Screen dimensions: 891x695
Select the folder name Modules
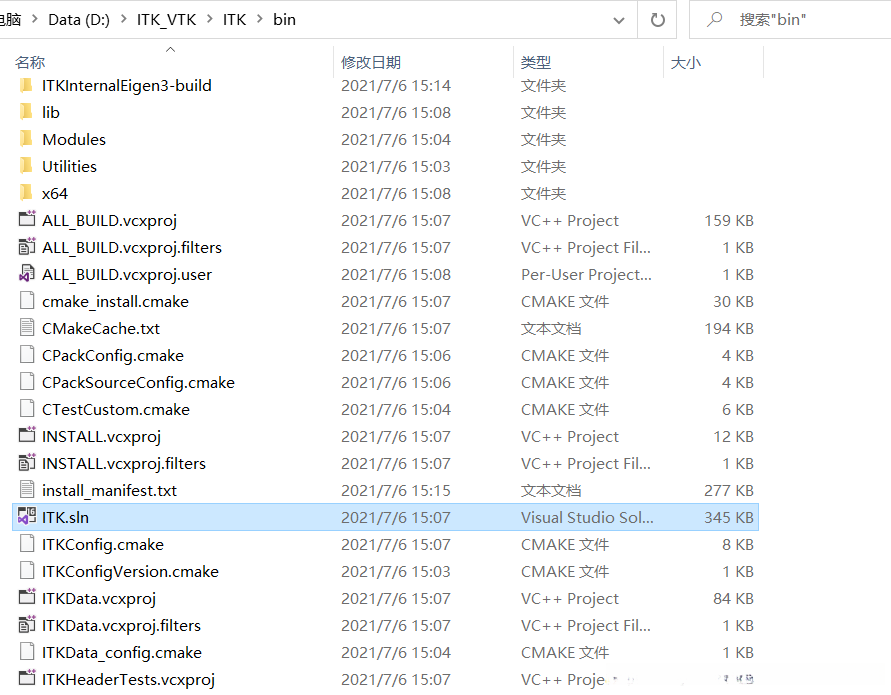[x=74, y=140]
